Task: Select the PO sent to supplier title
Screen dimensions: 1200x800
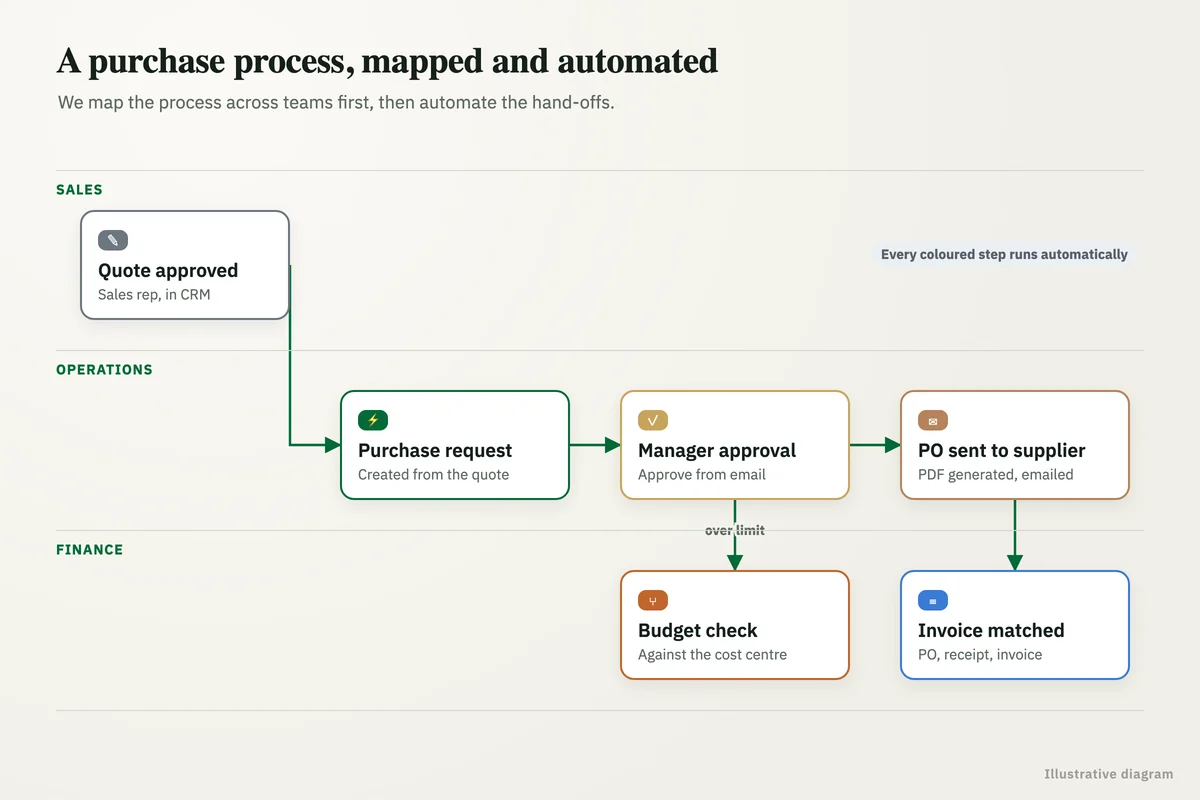Action: tap(1001, 450)
